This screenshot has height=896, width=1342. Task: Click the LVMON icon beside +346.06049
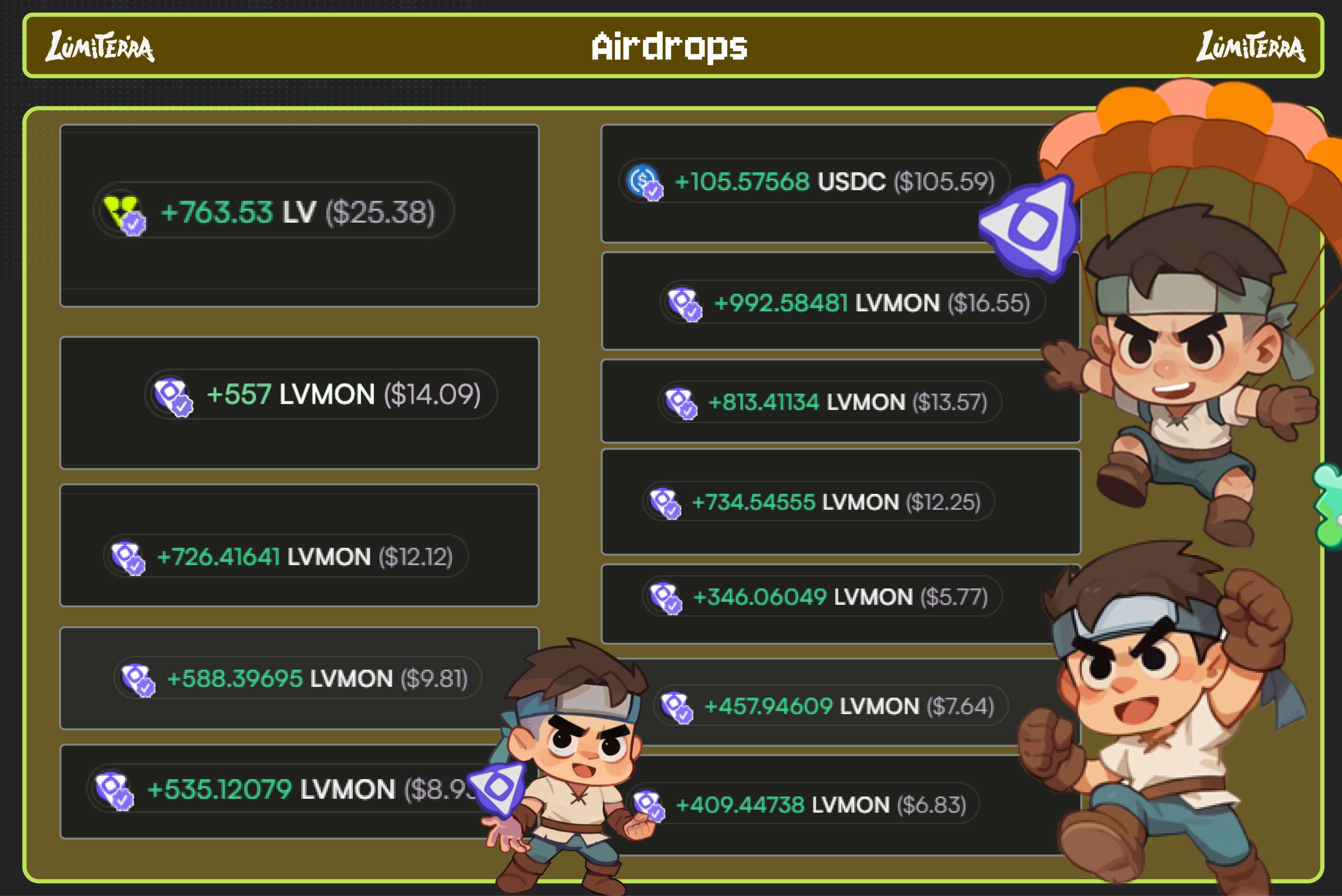coord(666,597)
